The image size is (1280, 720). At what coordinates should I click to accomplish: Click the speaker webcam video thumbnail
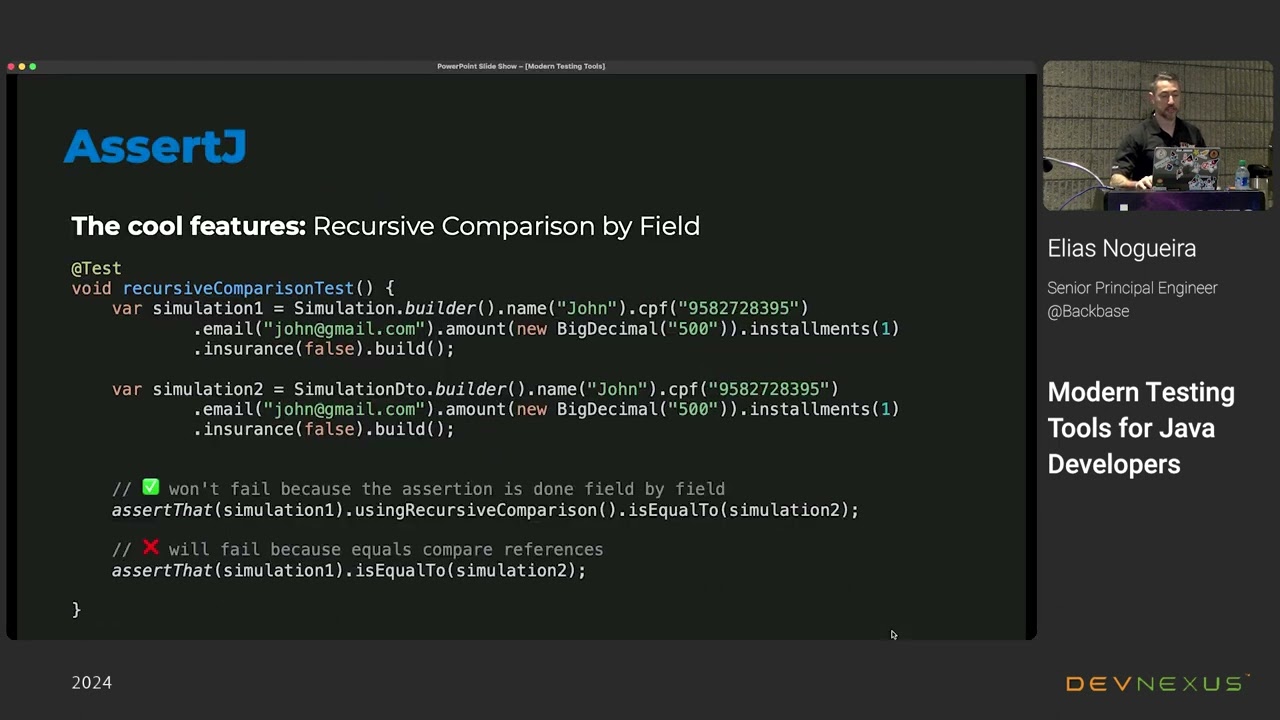click(x=1157, y=136)
